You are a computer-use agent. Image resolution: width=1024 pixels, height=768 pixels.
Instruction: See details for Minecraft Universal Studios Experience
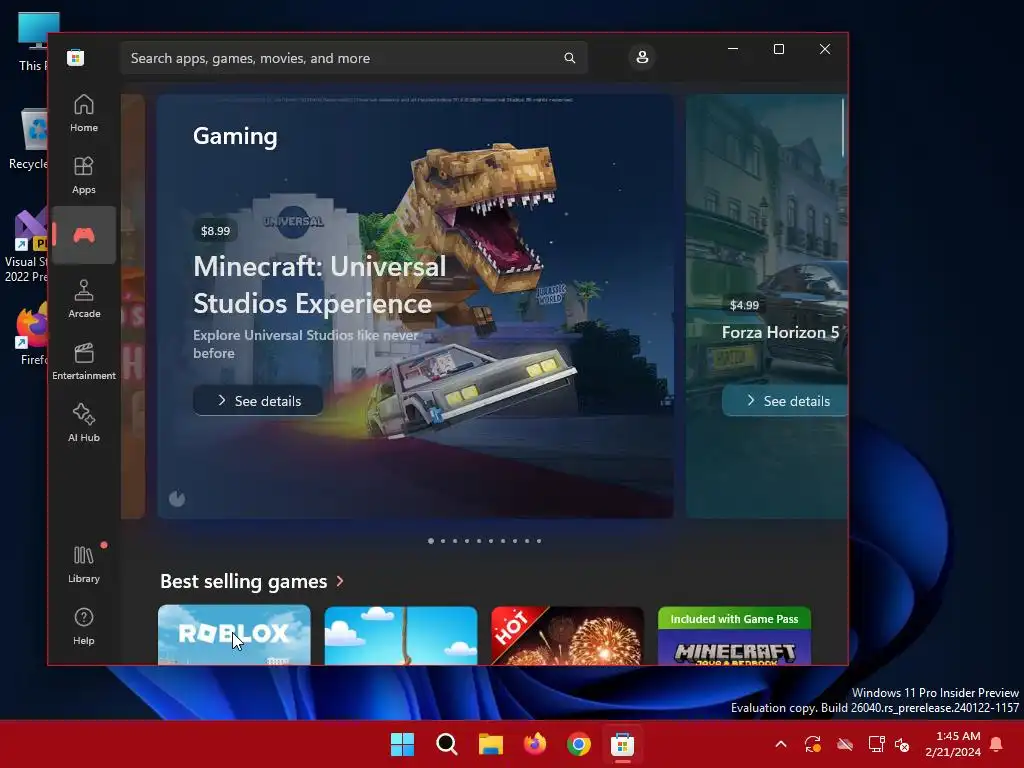(258, 400)
